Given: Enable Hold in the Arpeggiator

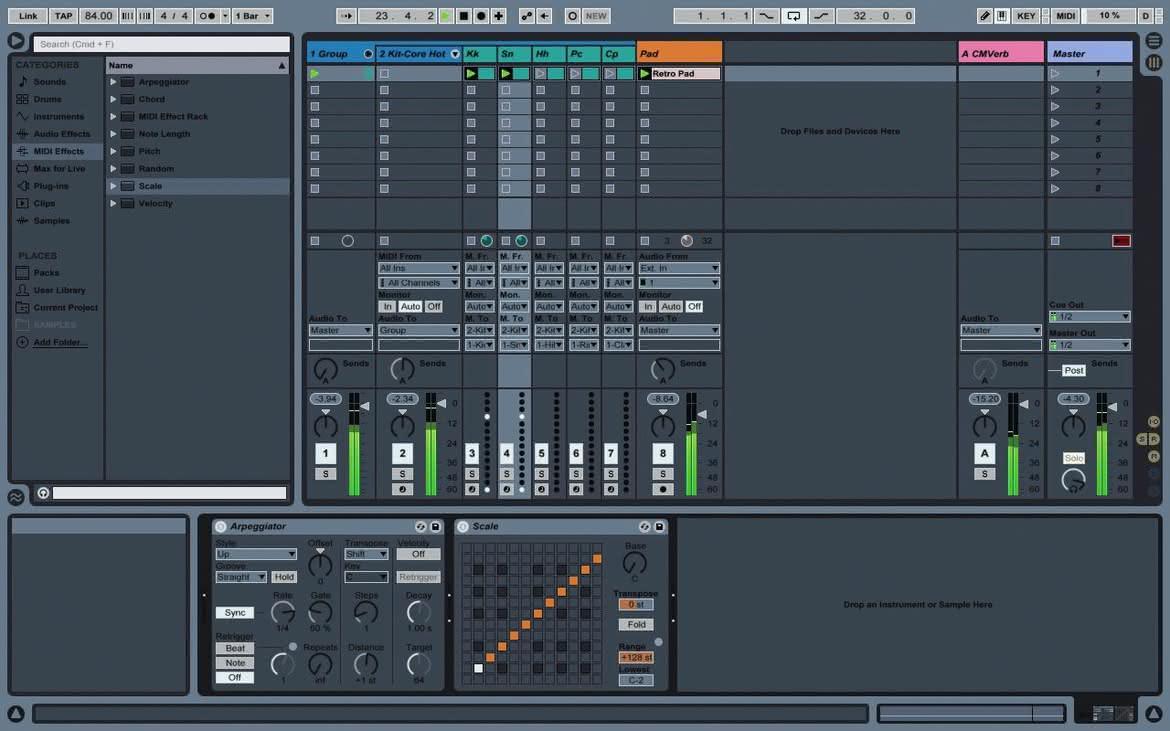Looking at the screenshot, I should (284, 577).
